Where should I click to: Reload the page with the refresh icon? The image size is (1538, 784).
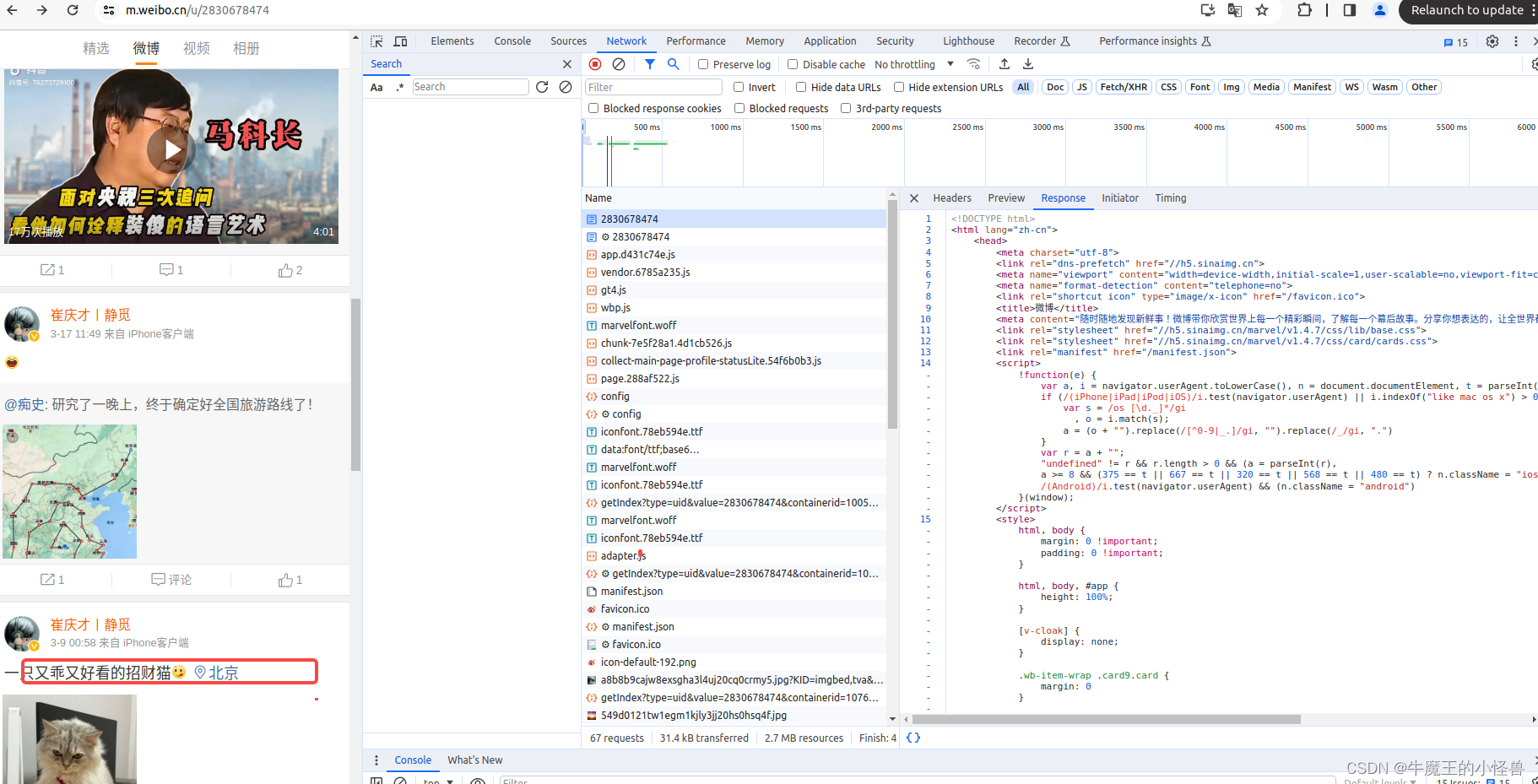click(73, 10)
